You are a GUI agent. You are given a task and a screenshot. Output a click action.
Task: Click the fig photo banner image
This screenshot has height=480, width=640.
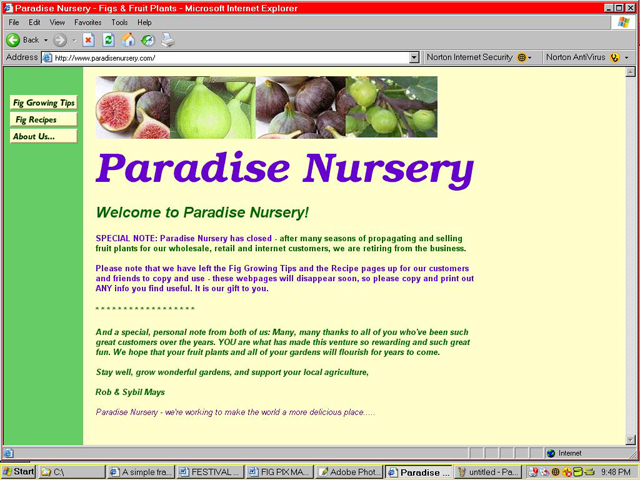pyautogui.click(x=267, y=107)
